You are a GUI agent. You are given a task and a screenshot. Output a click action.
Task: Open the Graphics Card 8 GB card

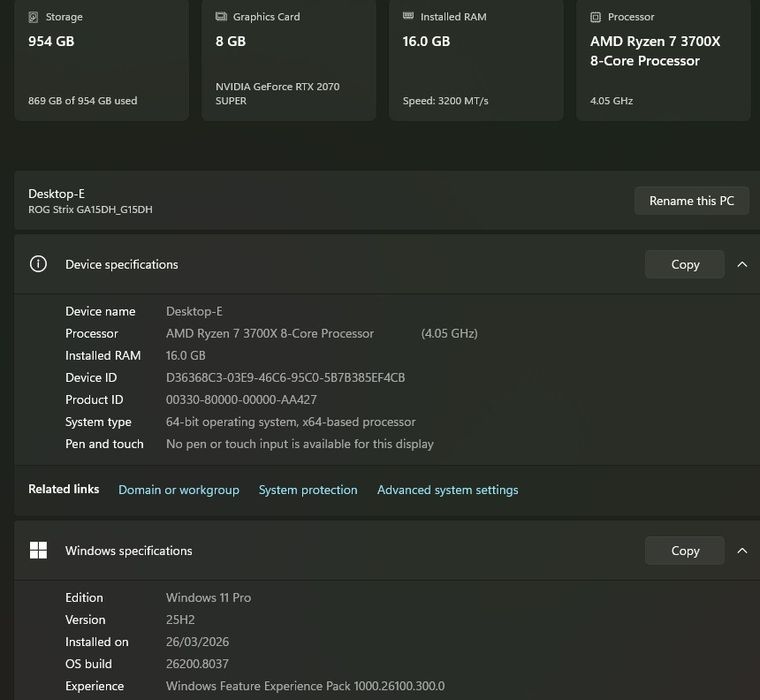click(288, 60)
